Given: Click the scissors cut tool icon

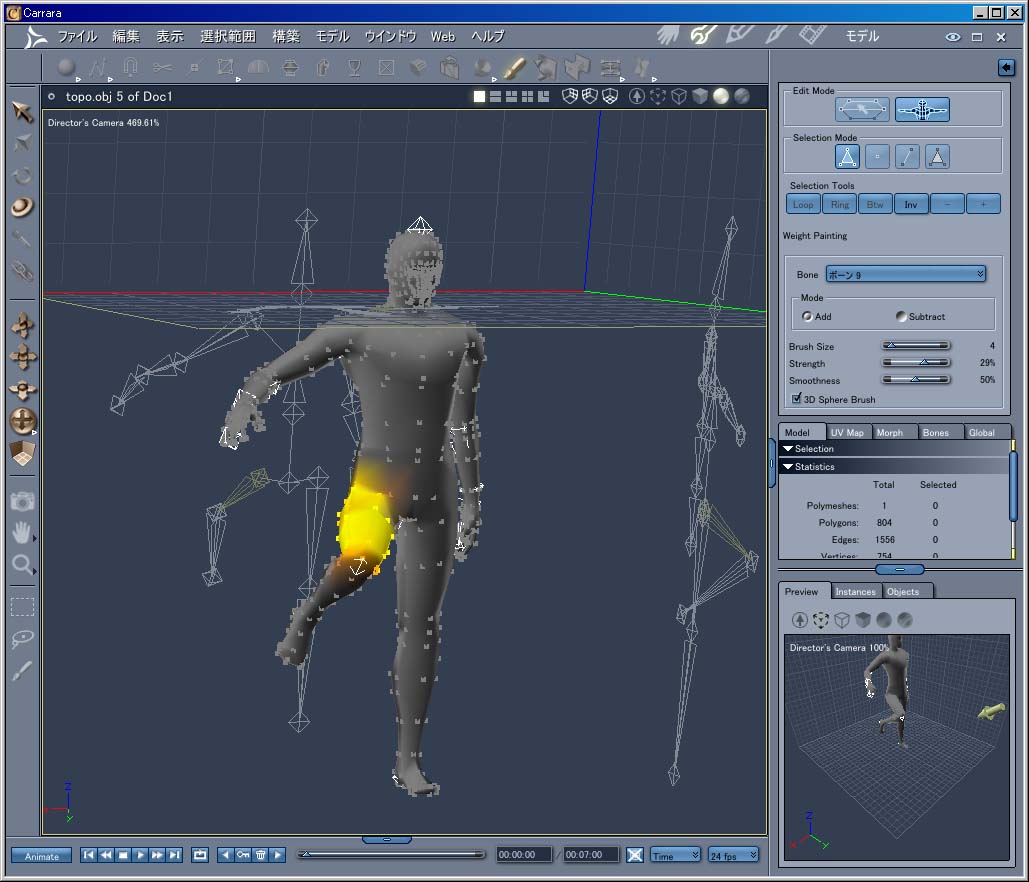Looking at the screenshot, I should [162, 68].
